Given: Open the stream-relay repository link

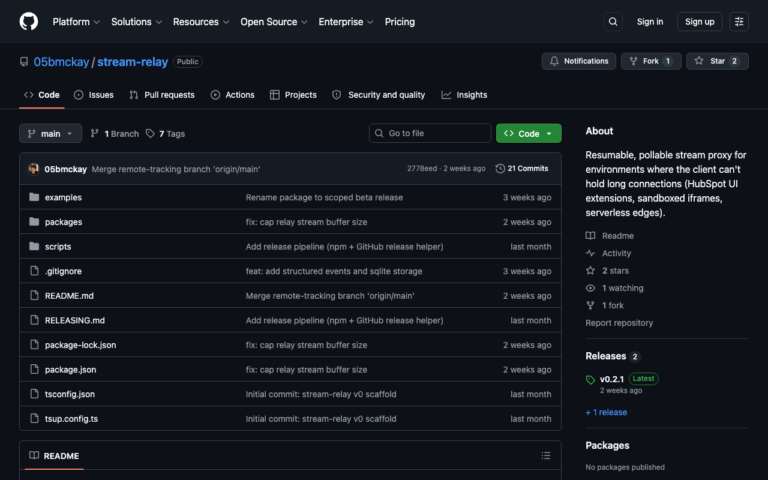Looking at the screenshot, I should (x=132, y=62).
